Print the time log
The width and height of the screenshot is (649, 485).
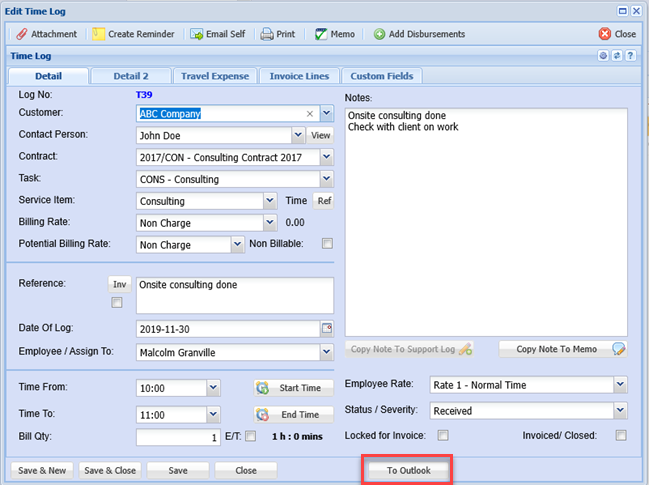click(x=278, y=34)
